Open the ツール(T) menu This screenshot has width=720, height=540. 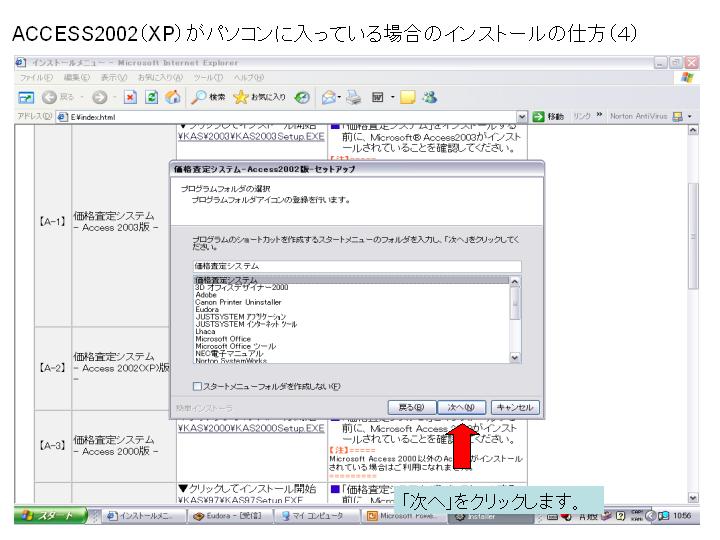(208, 78)
